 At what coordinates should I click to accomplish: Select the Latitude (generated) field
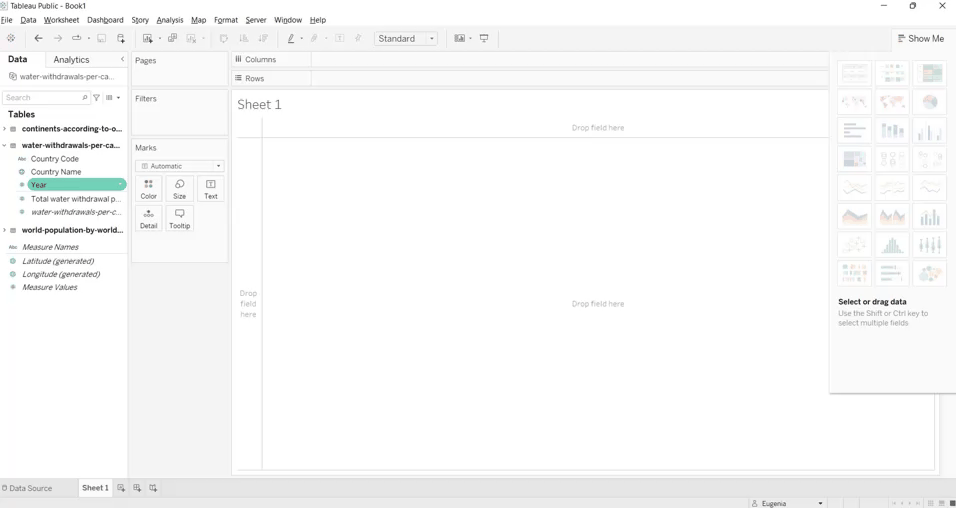pos(58,261)
